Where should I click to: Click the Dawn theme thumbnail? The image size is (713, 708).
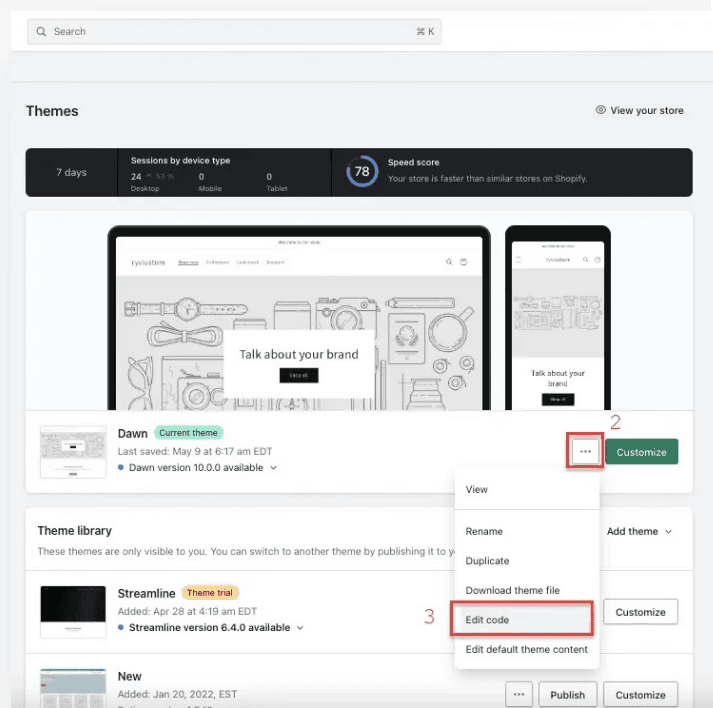73,452
